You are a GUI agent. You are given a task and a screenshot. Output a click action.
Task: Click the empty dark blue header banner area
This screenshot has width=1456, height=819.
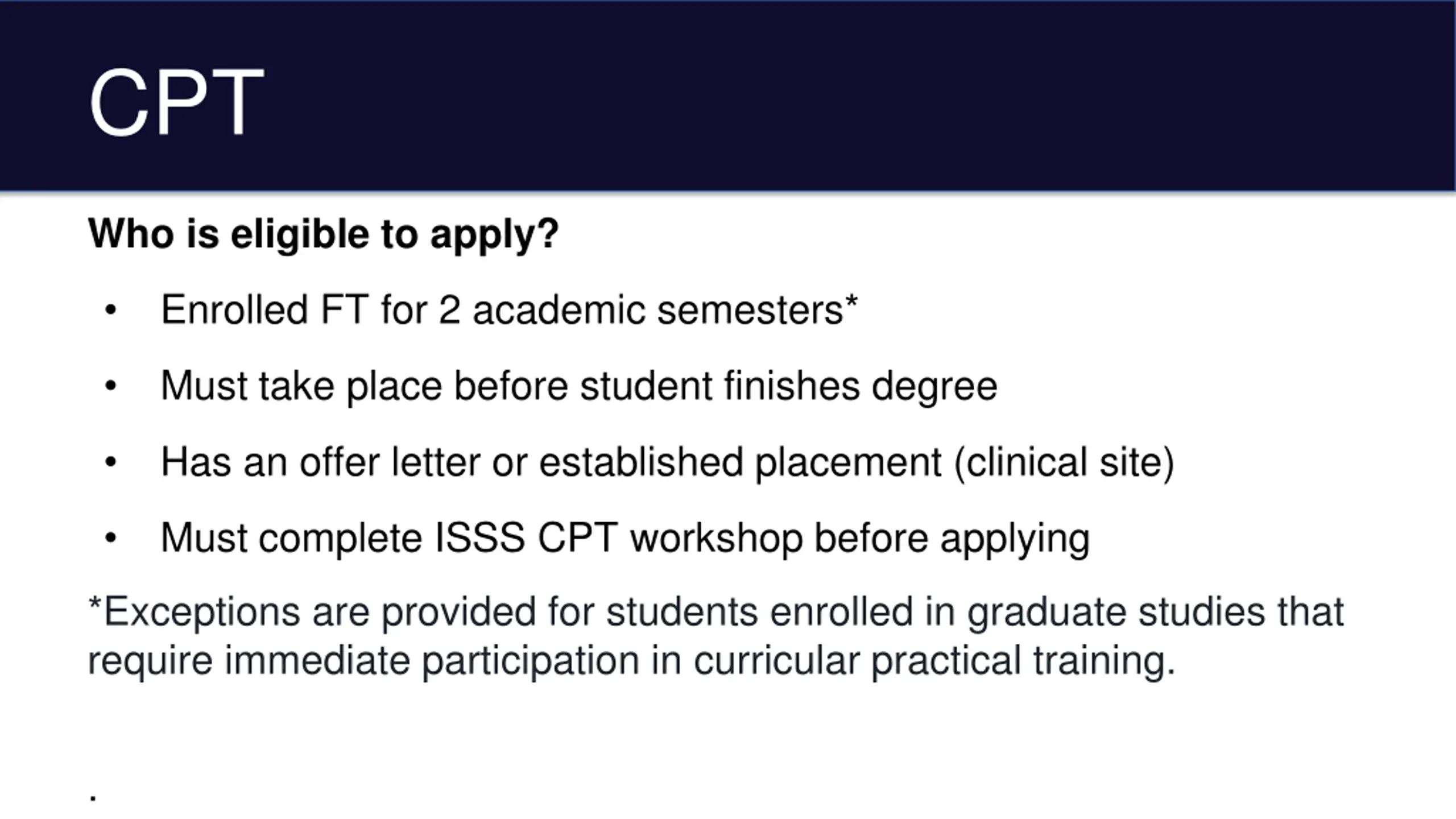[x=853, y=97]
